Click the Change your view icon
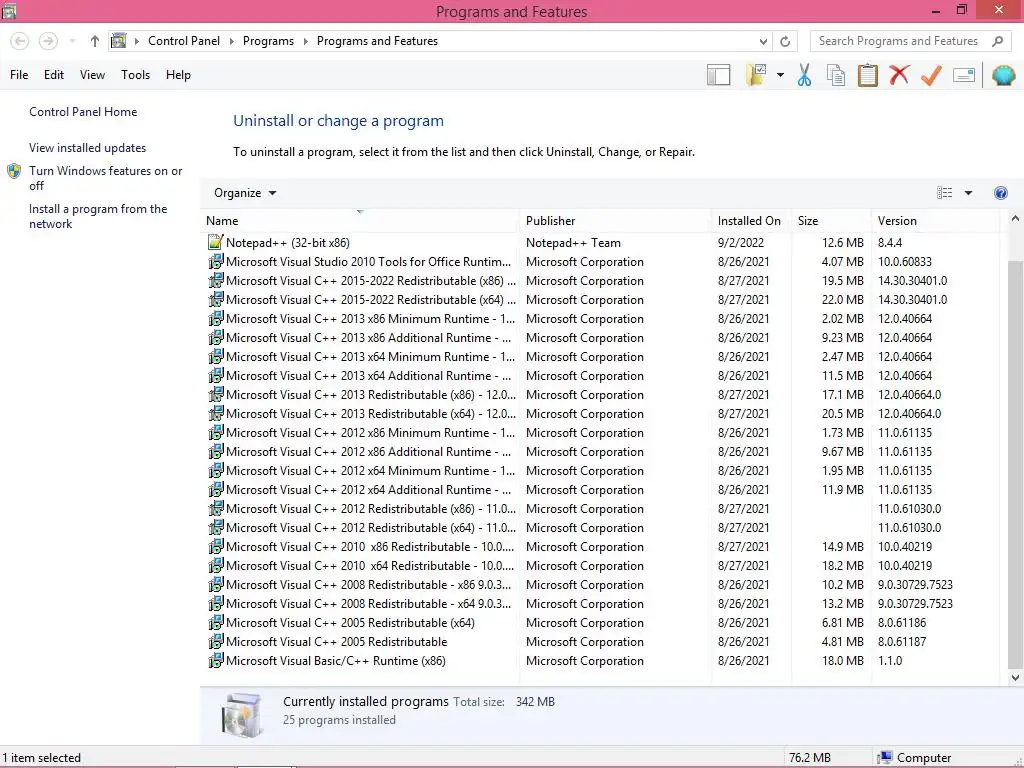This screenshot has height=768, width=1024. (944, 193)
